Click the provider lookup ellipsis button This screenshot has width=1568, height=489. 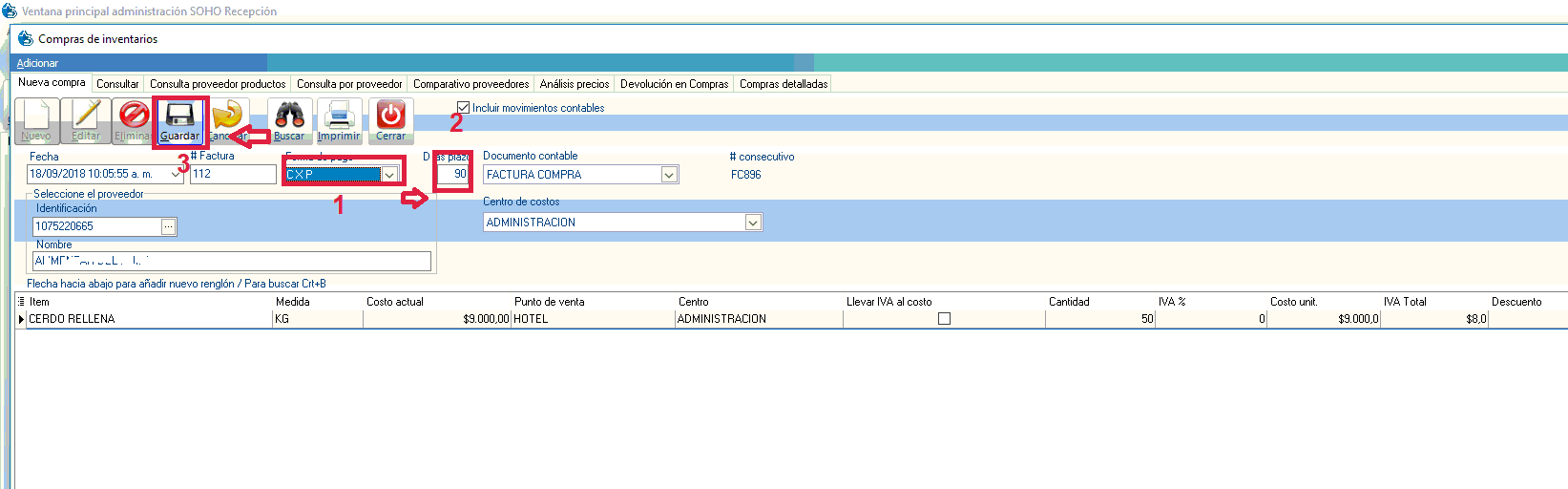click(x=169, y=226)
